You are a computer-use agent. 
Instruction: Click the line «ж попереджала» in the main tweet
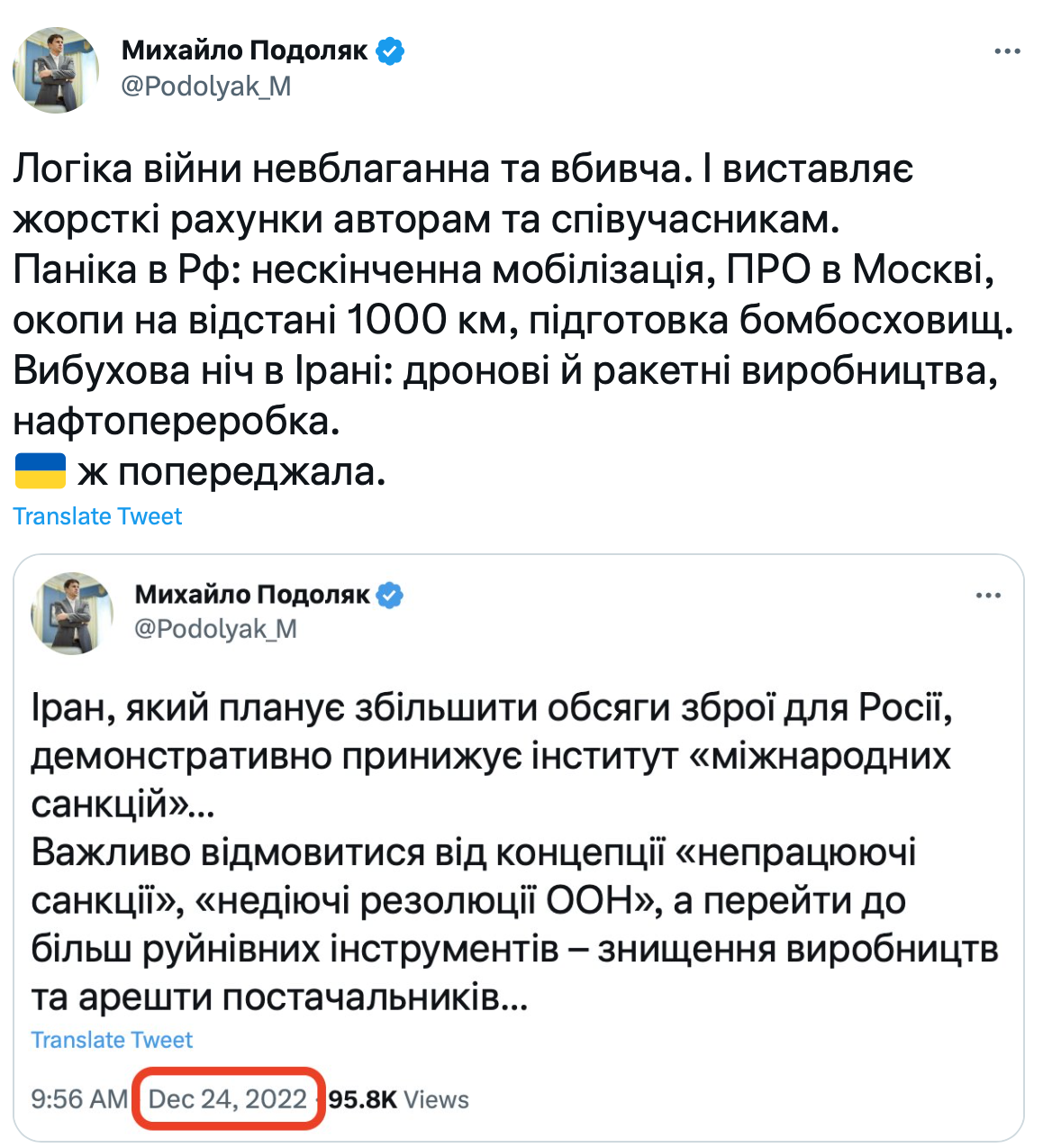[232, 471]
